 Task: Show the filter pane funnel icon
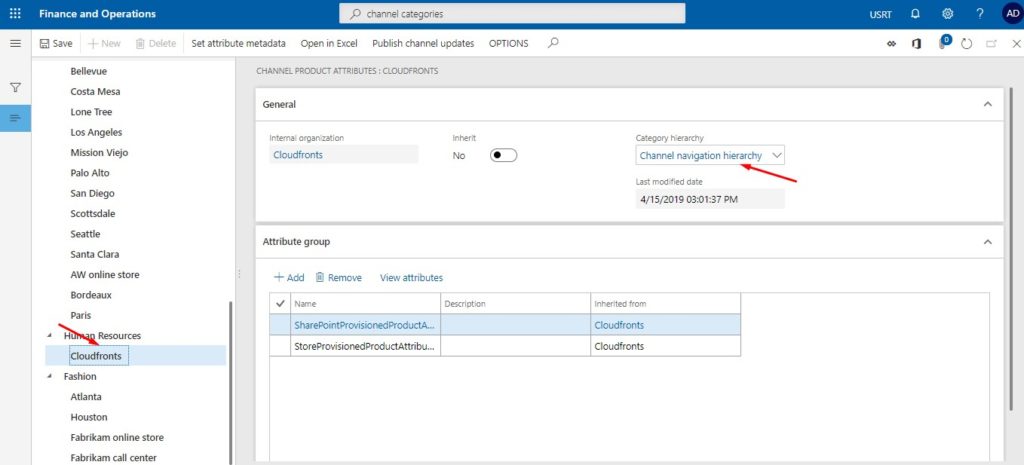click(16, 88)
